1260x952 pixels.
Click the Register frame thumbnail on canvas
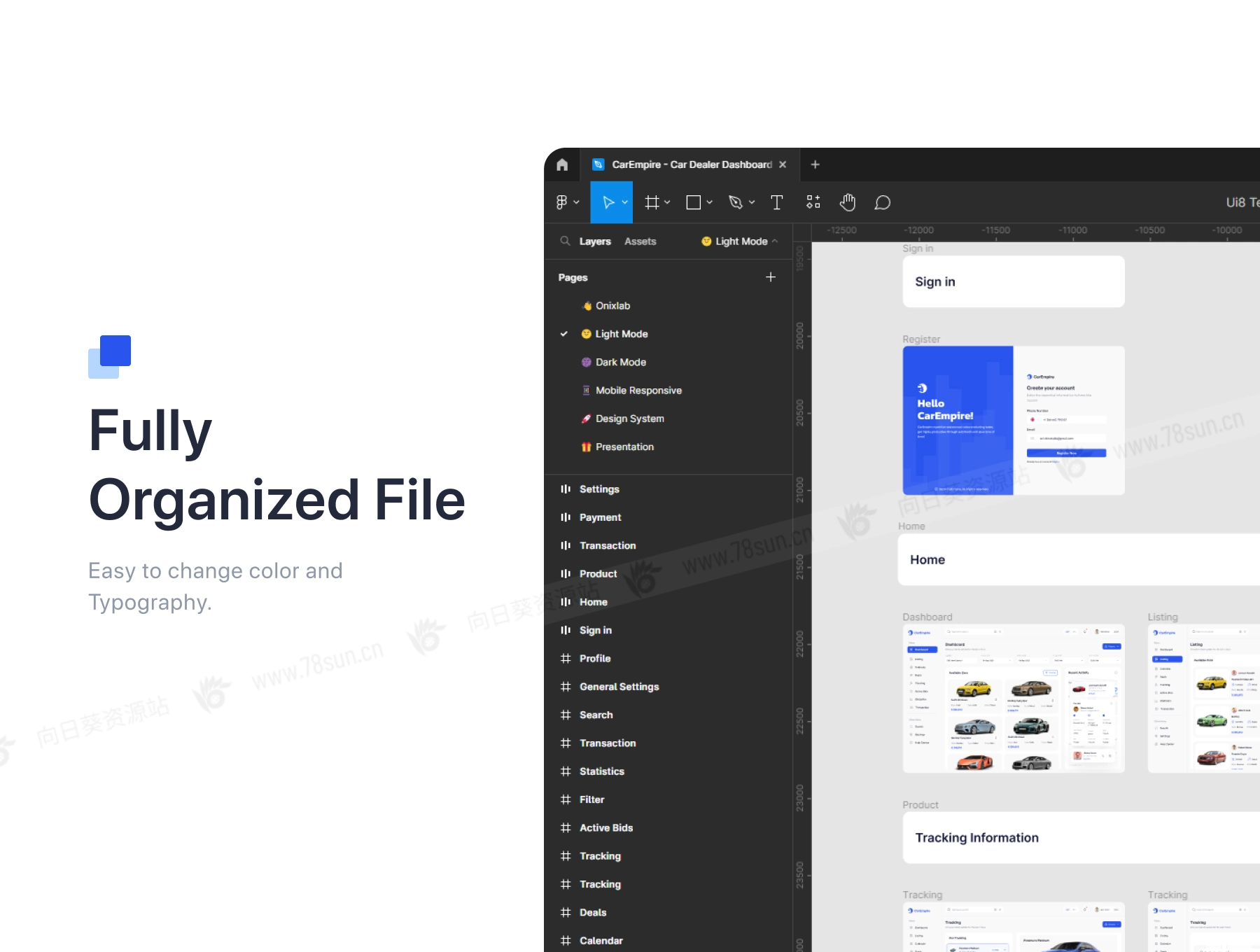[1014, 421]
